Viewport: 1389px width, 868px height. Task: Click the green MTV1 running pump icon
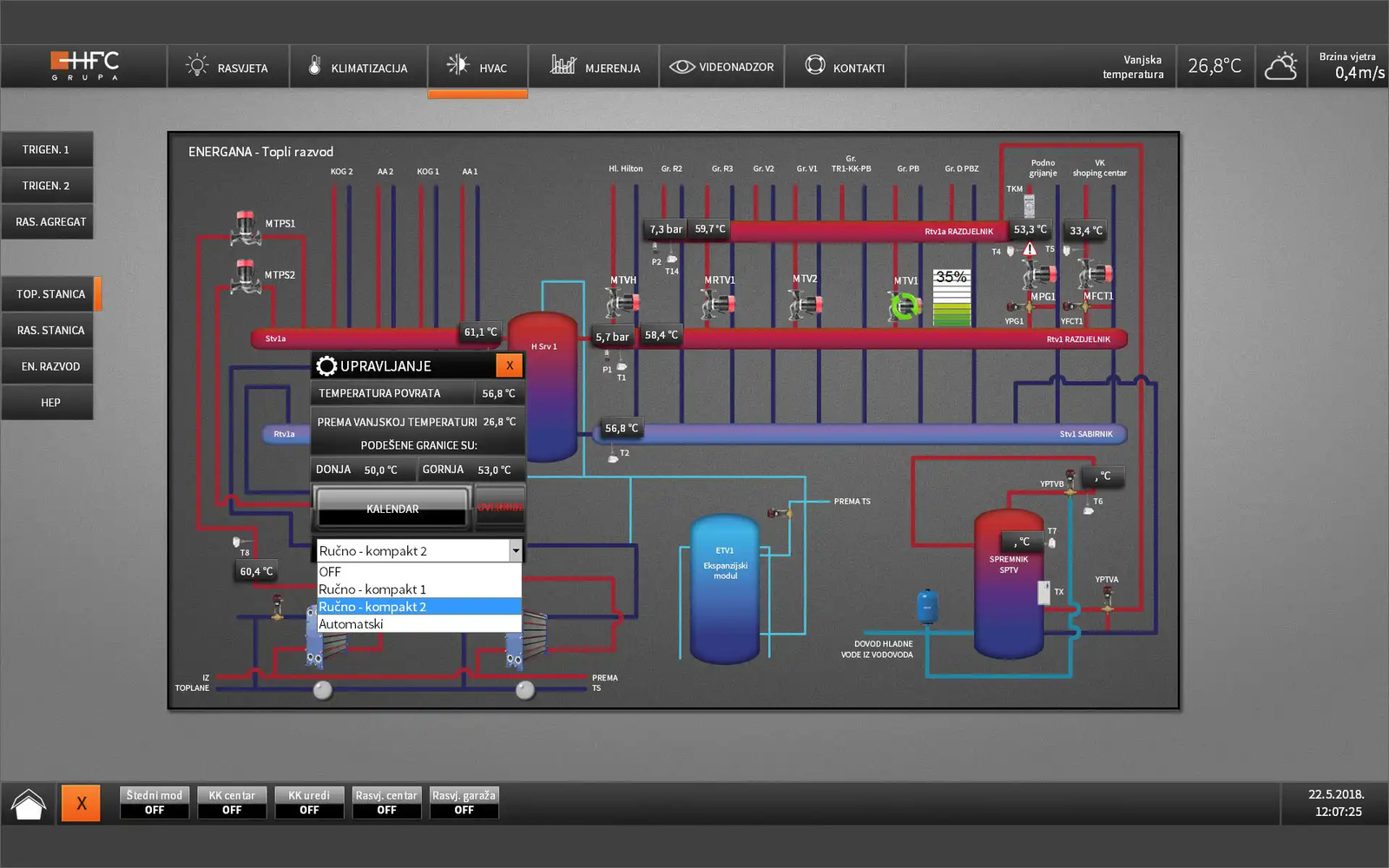905,306
